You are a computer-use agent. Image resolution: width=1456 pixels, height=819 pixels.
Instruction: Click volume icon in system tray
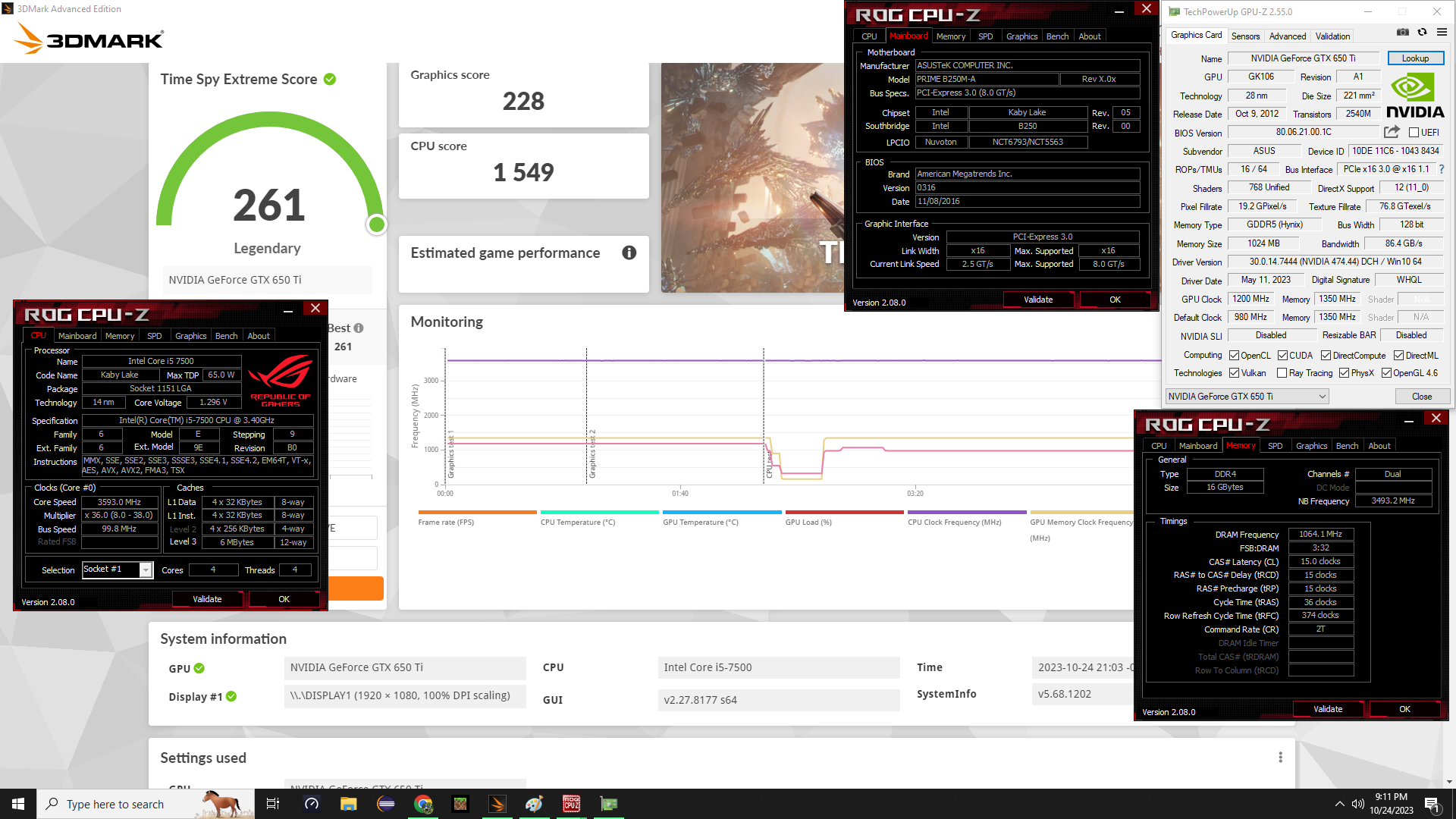click(x=1357, y=804)
